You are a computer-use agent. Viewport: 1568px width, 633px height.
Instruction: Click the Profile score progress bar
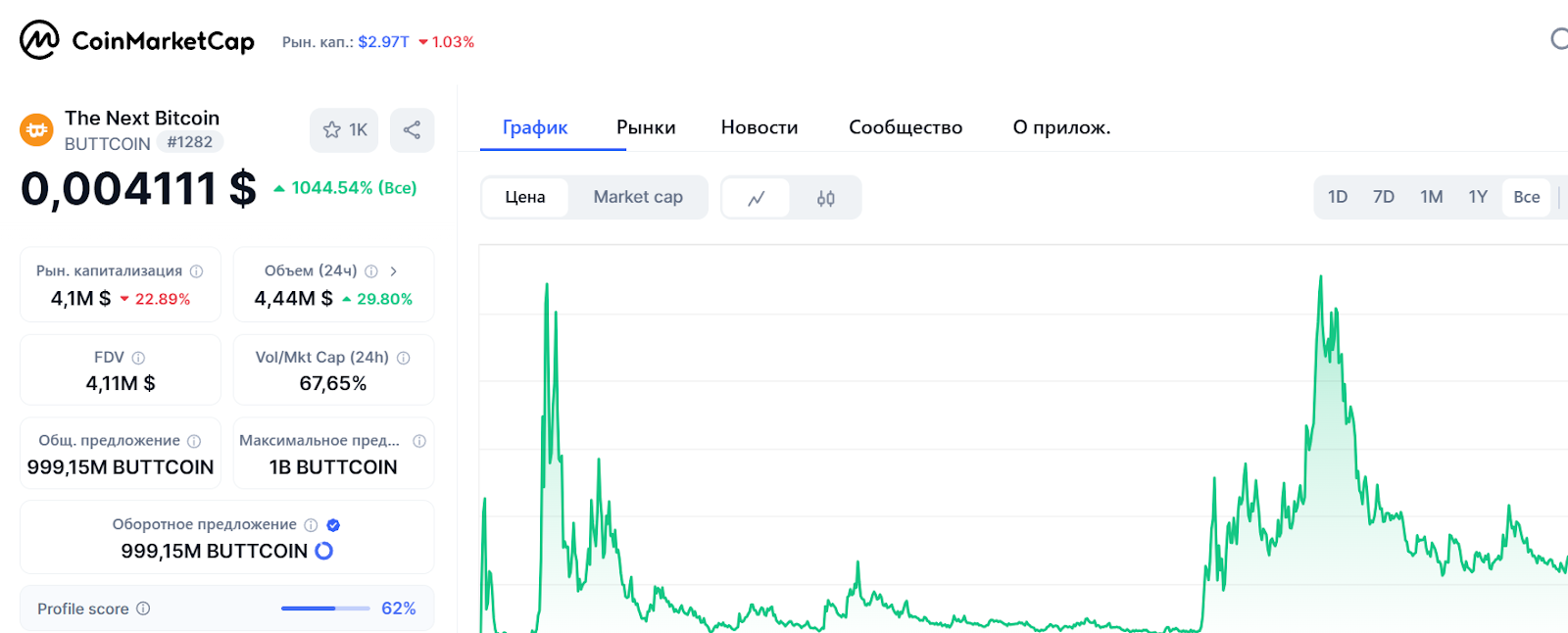coord(325,609)
